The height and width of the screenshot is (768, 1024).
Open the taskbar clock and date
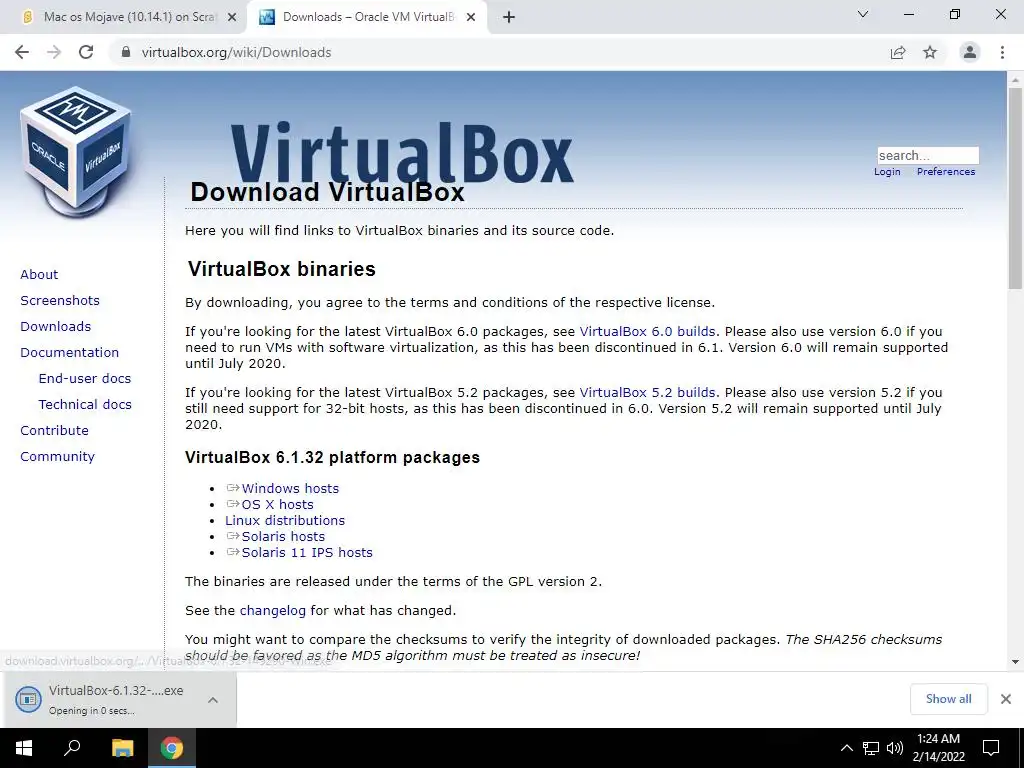[938, 748]
